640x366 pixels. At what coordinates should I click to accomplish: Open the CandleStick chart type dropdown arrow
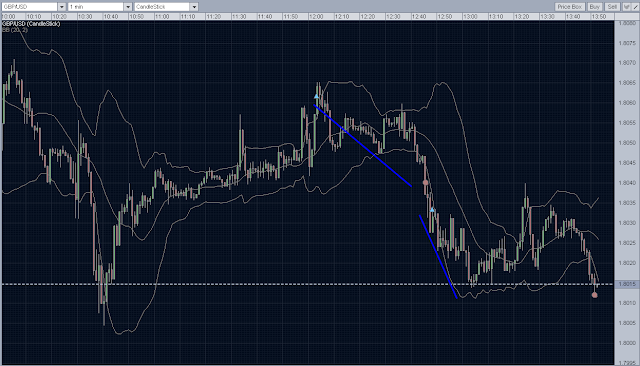tap(194, 7)
